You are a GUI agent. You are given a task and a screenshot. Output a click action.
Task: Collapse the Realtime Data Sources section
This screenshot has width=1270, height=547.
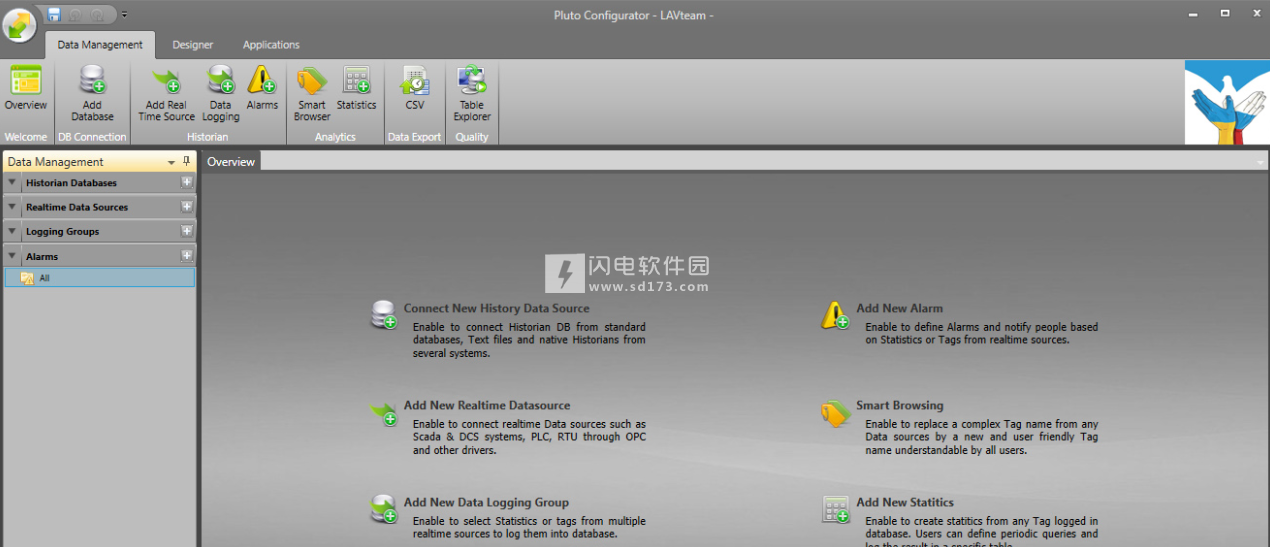(x=12, y=207)
